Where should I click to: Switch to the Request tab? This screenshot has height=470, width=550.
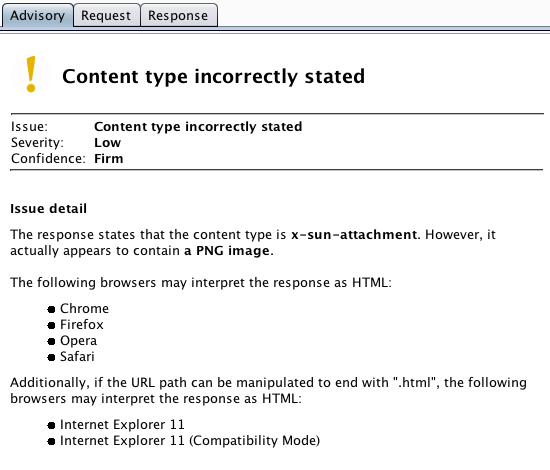coord(107,15)
